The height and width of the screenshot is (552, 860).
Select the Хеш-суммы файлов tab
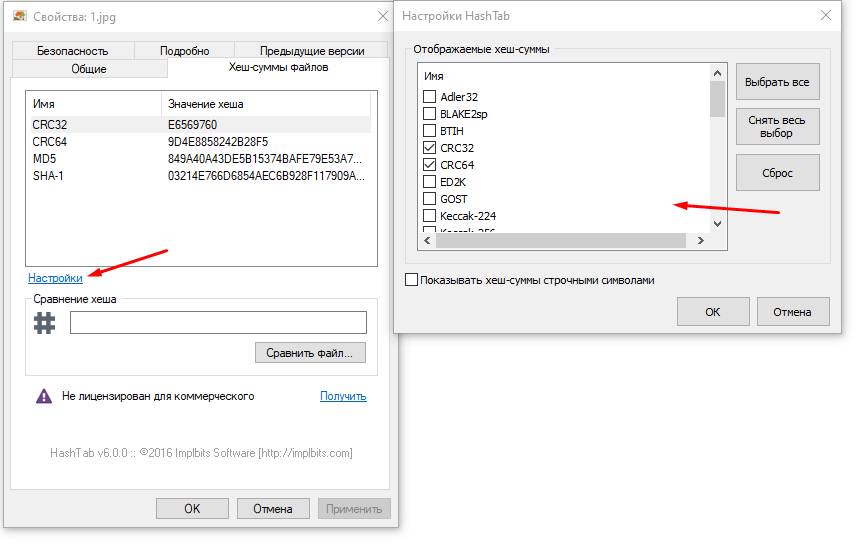pyautogui.click(x=279, y=67)
